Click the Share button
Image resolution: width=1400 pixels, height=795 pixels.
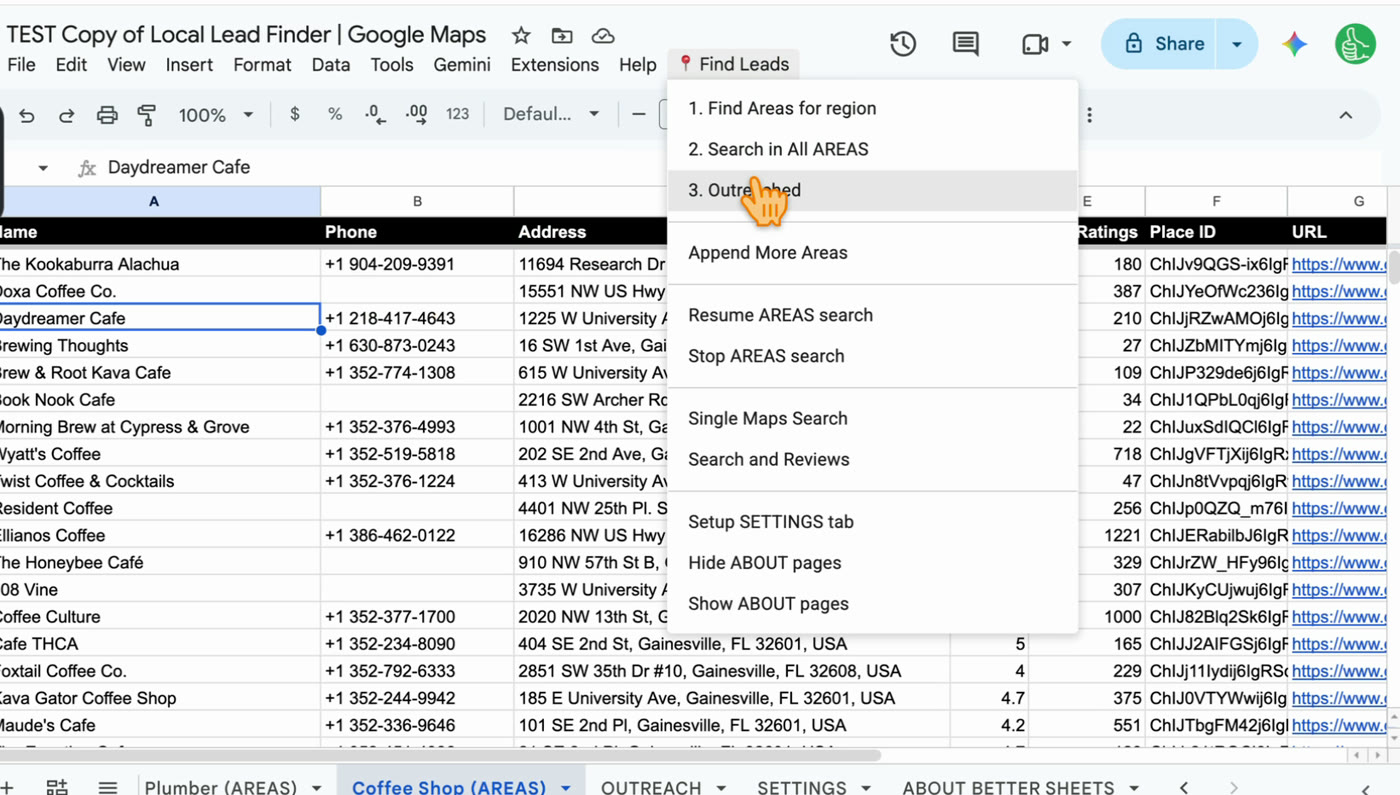pyautogui.click(x=1165, y=44)
